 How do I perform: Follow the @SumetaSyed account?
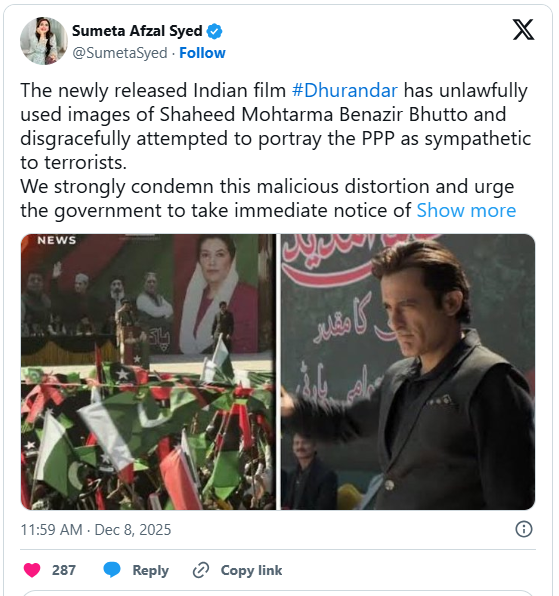point(202,53)
